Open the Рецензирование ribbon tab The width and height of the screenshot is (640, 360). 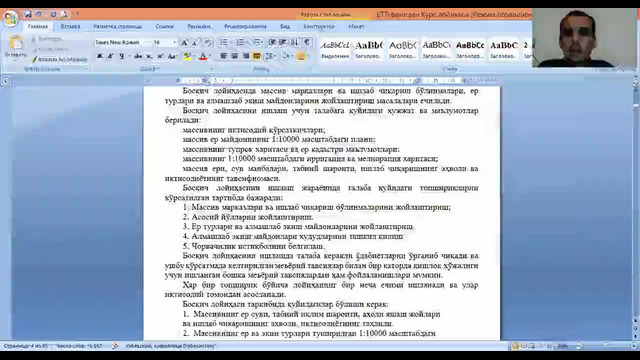pyautogui.click(x=245, y=27)
